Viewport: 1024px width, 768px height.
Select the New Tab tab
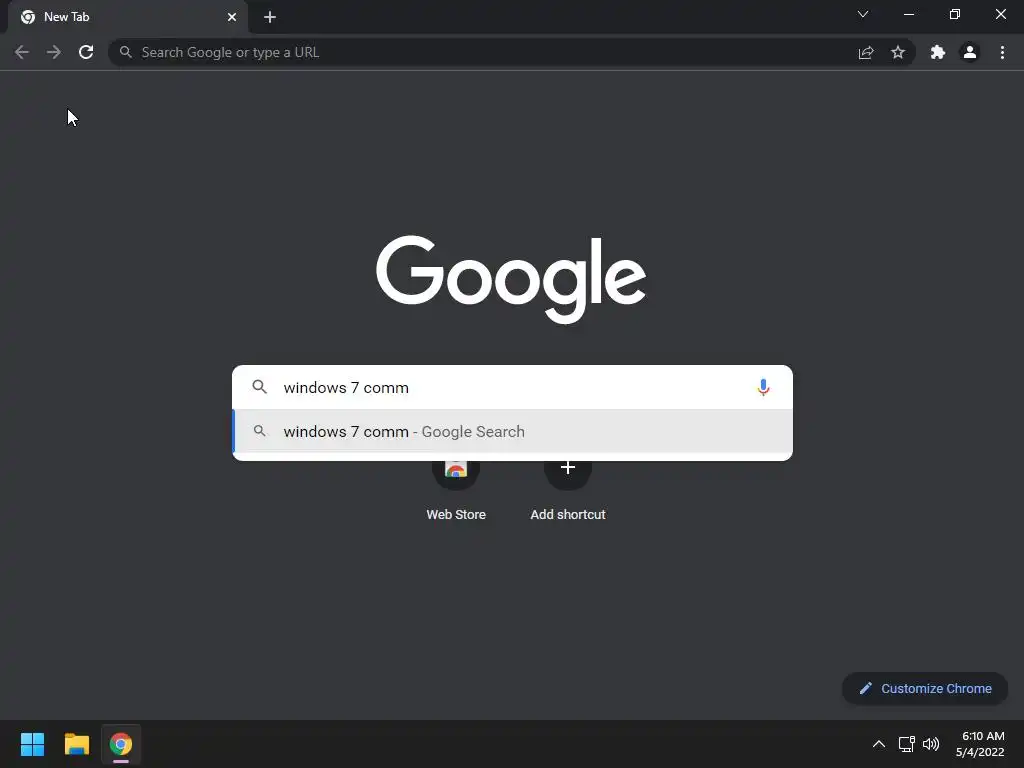click(127, 17)
